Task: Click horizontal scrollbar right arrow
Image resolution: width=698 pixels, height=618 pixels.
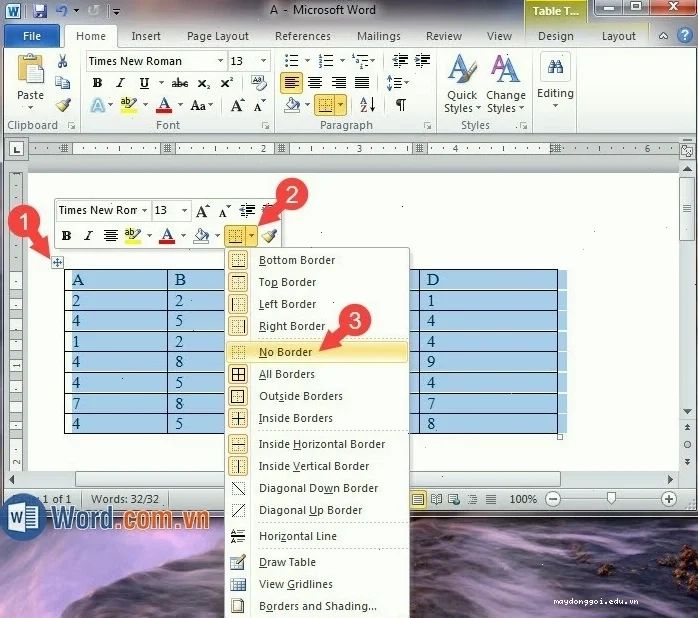Action: [x=670, y=480]
